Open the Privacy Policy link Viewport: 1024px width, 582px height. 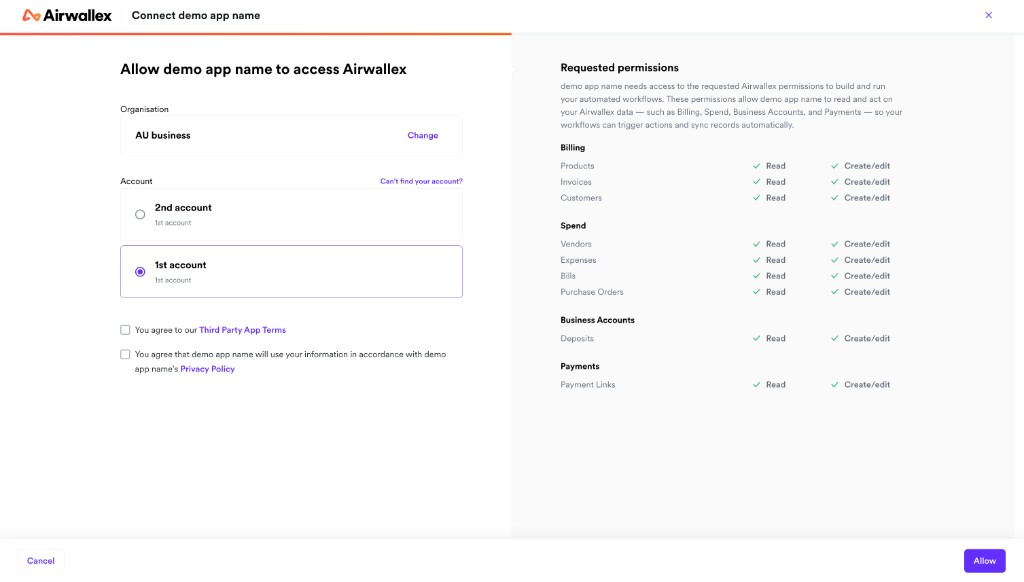coord(207,369)
